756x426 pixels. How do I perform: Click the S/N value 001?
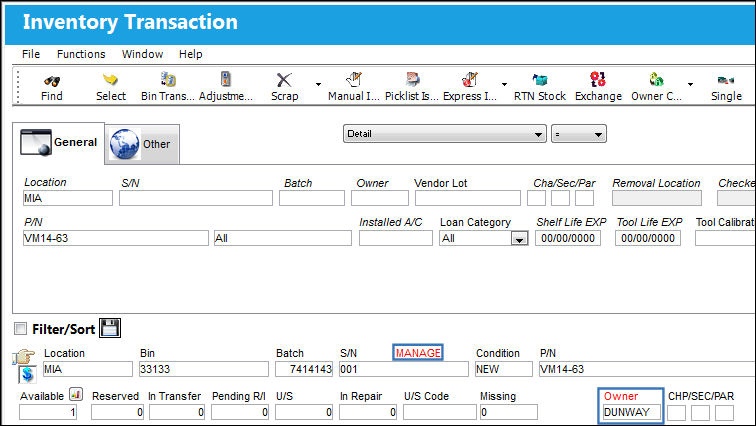click(404, 369)
